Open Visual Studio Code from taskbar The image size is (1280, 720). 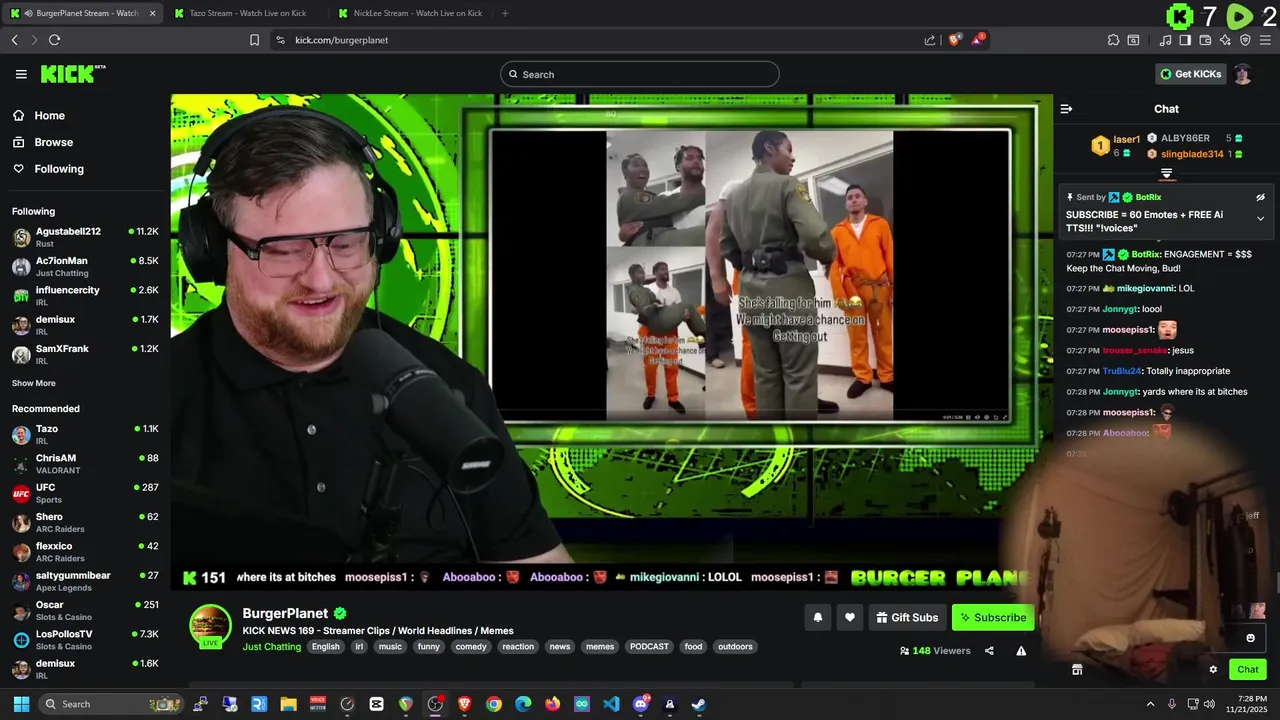(x=611, y=704)
